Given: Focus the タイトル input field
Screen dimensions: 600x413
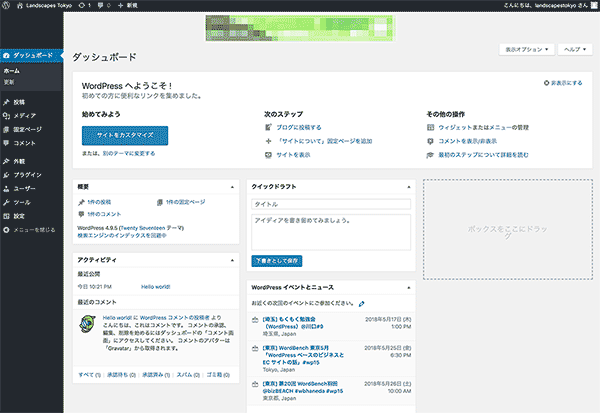Looking at the screenshot, I should 331,204.
